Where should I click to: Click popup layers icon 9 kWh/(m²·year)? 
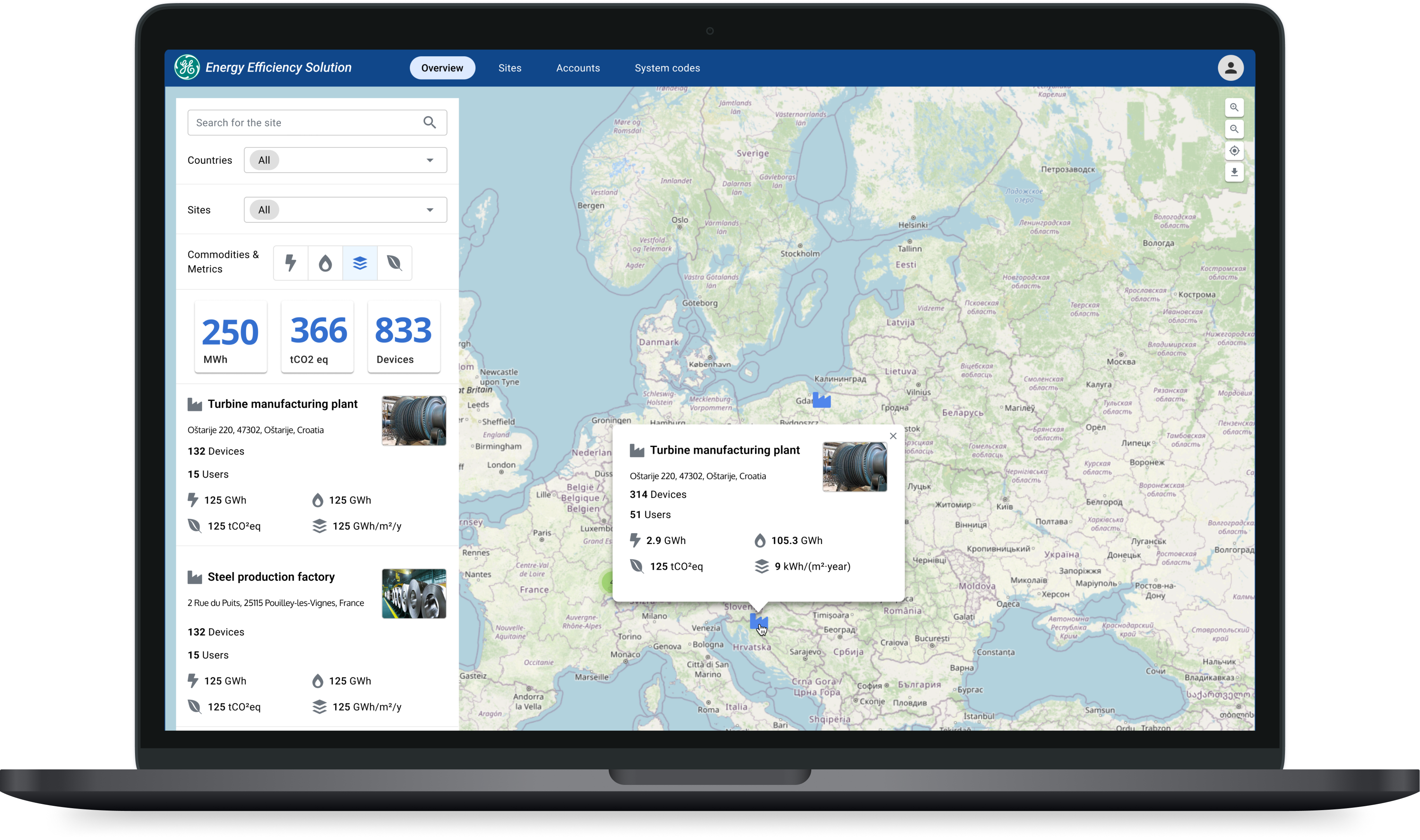click(x=762, y=566)
